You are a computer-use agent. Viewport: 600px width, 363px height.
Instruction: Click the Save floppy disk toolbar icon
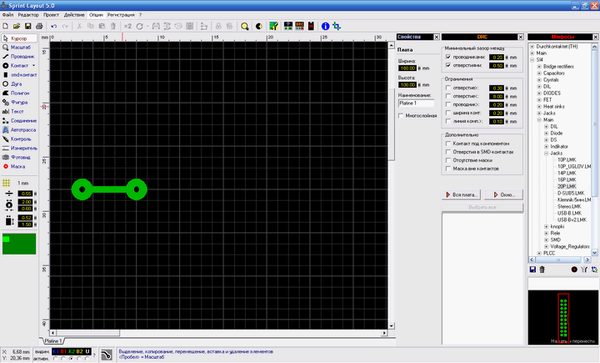pos(28,26)
